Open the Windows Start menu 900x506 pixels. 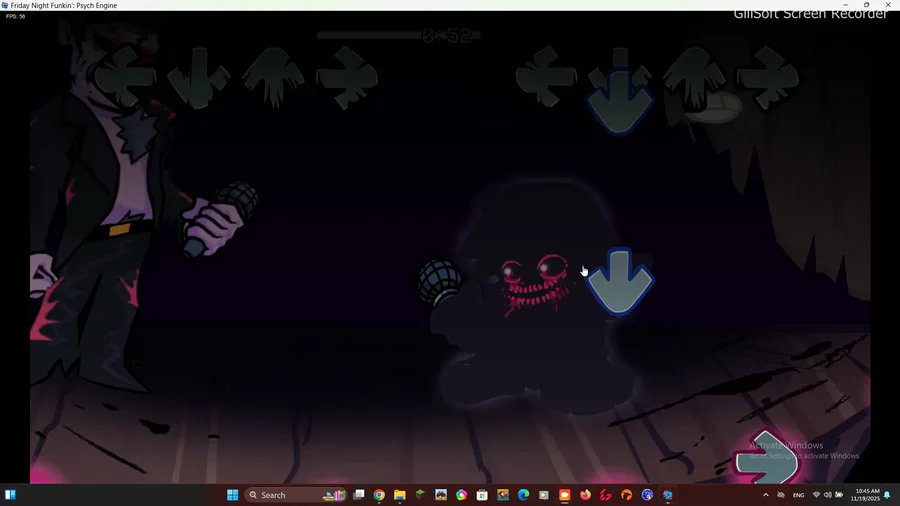coord(232,495)
